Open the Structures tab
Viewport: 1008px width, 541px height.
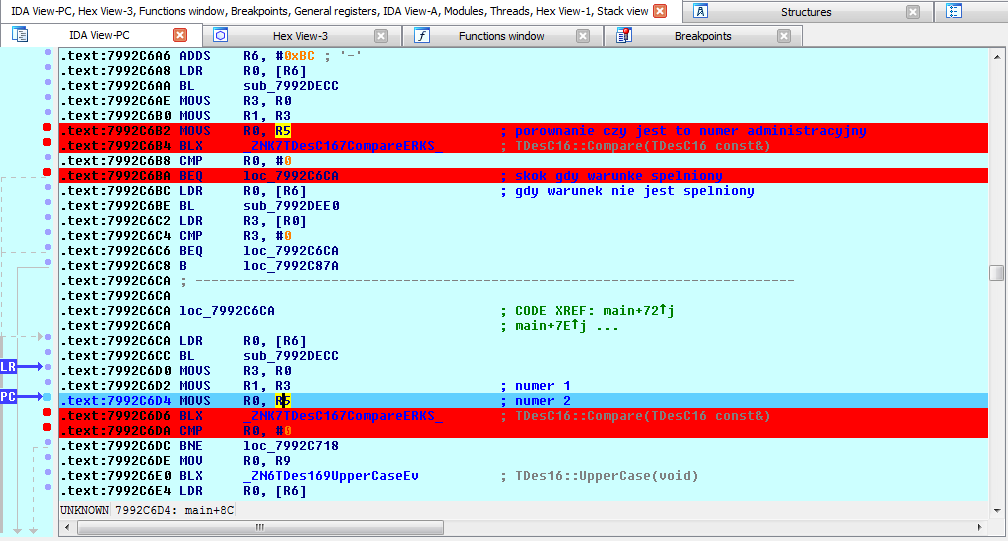tap(806, 12)
